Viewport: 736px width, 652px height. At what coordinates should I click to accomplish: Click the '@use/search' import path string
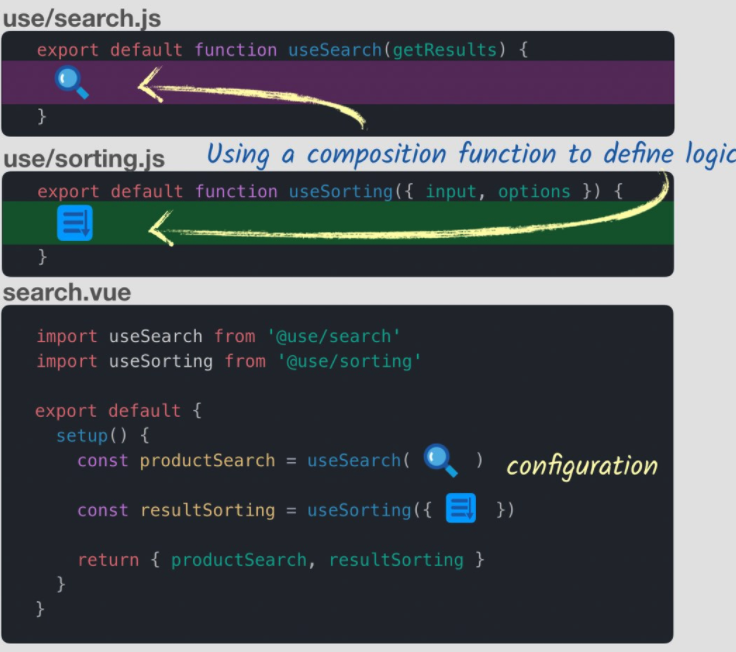point(333,336)
